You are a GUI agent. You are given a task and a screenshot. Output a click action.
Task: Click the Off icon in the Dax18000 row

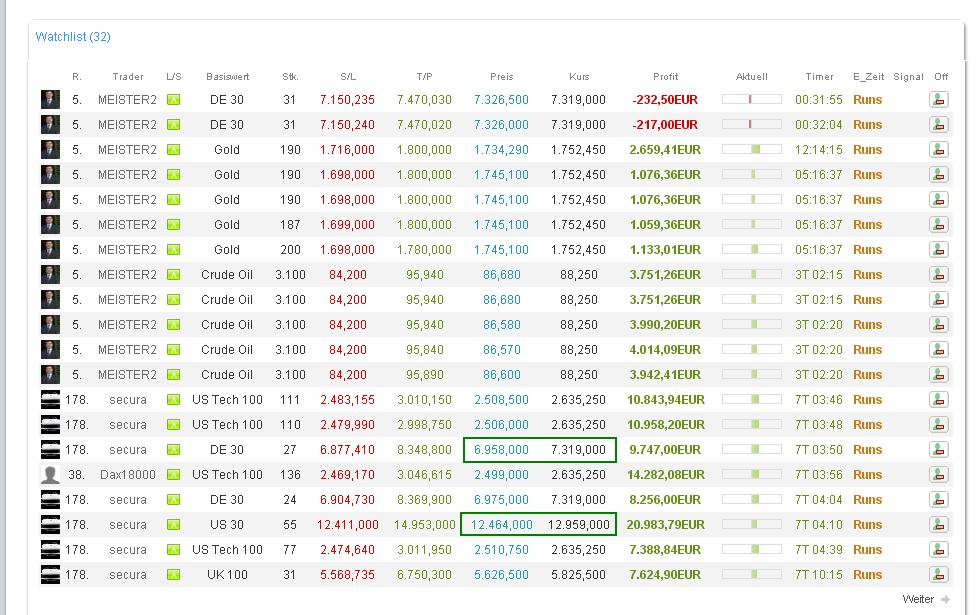click(x=938, y=475)
